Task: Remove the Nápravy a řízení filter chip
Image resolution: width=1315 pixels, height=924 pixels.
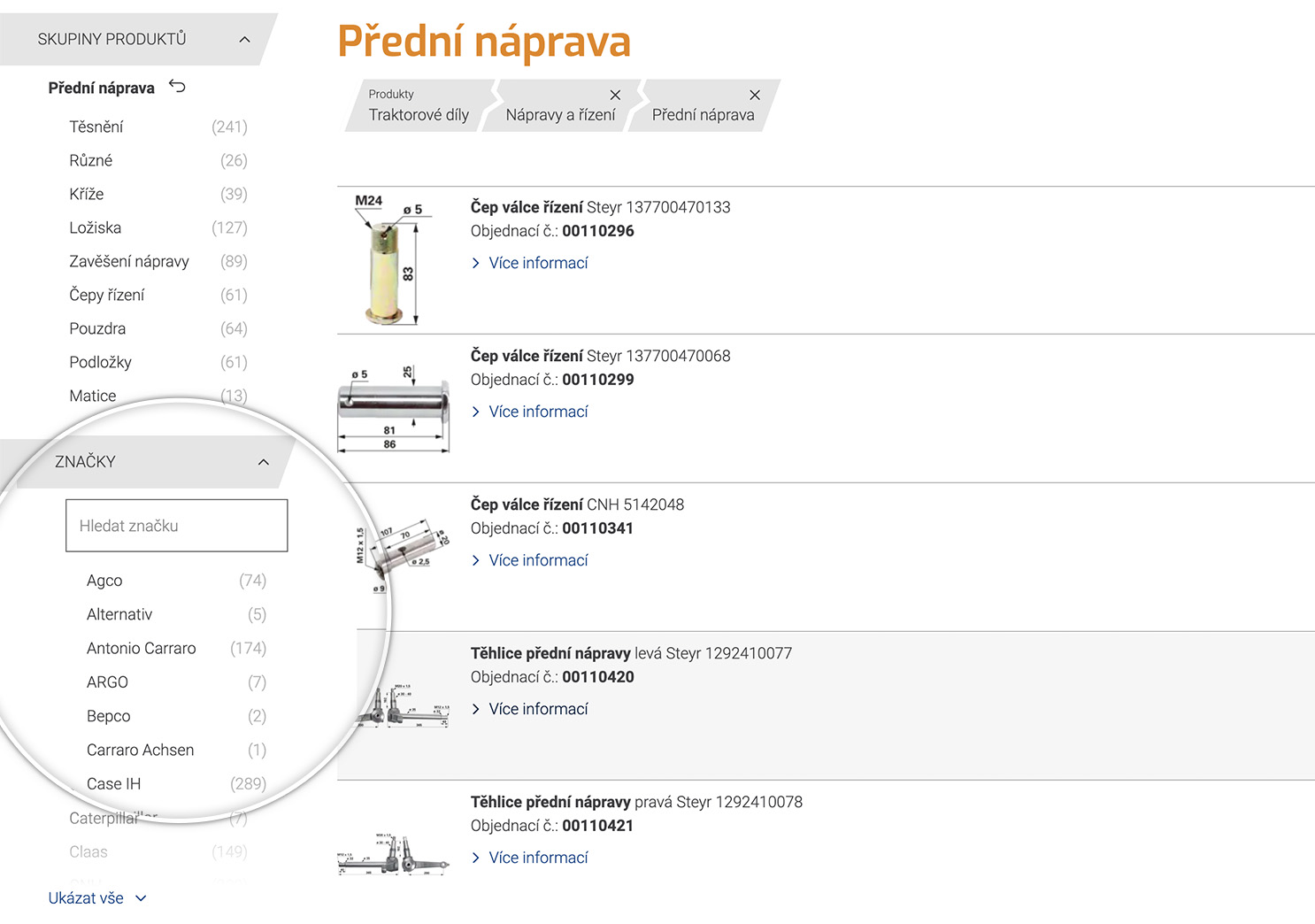Action: click(615, 95)
